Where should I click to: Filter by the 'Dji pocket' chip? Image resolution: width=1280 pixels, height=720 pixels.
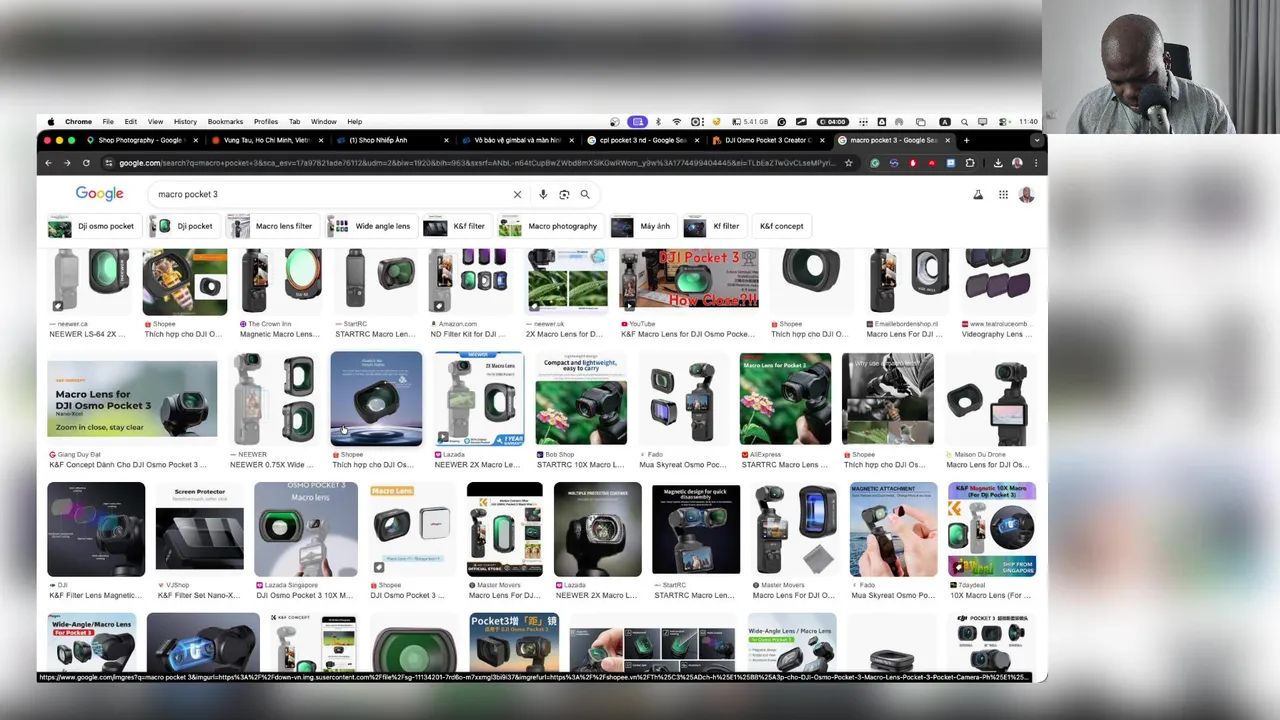pos(182,226)
